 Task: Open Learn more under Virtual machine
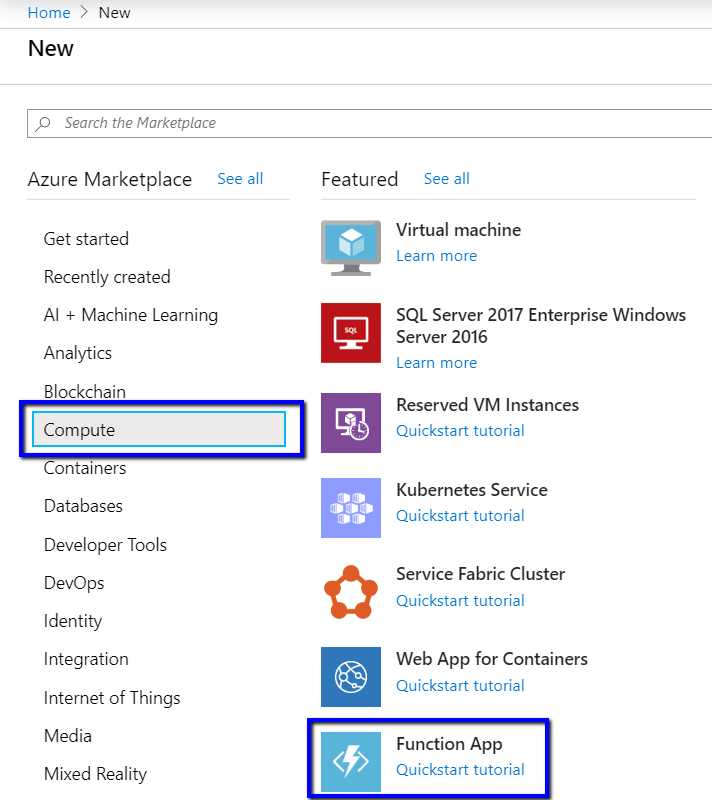point(436,256)
